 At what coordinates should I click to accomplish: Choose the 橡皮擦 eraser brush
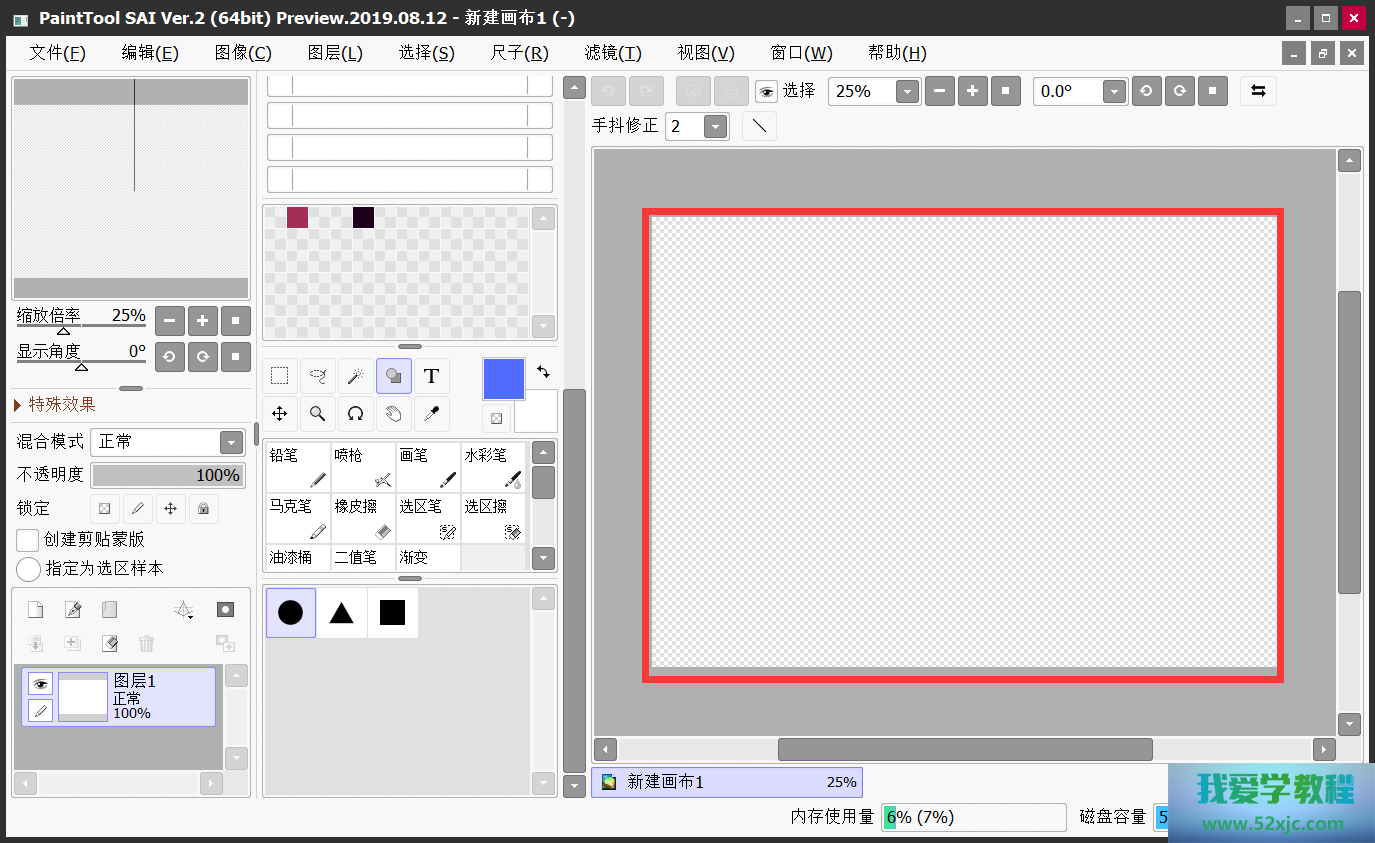coord(362,518)
